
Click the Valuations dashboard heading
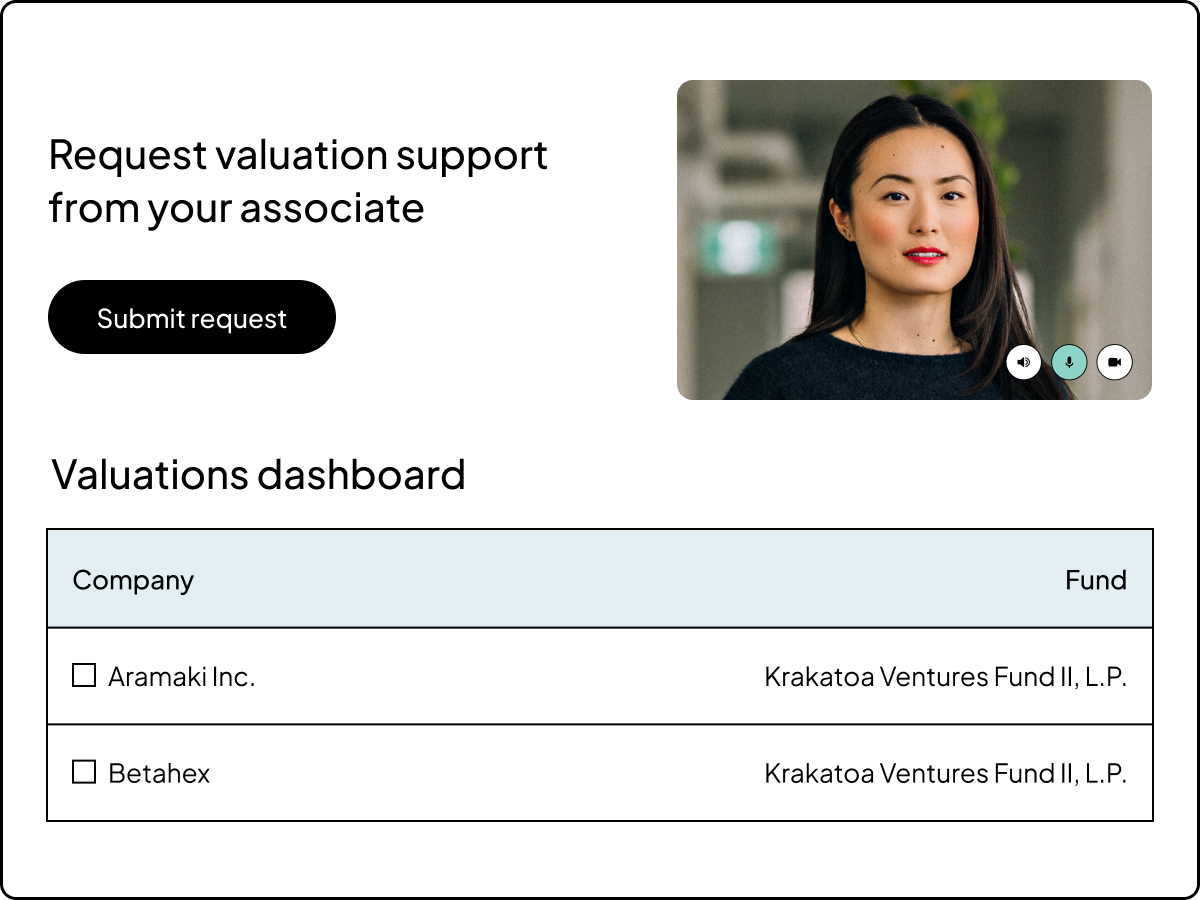click(259, 474)
